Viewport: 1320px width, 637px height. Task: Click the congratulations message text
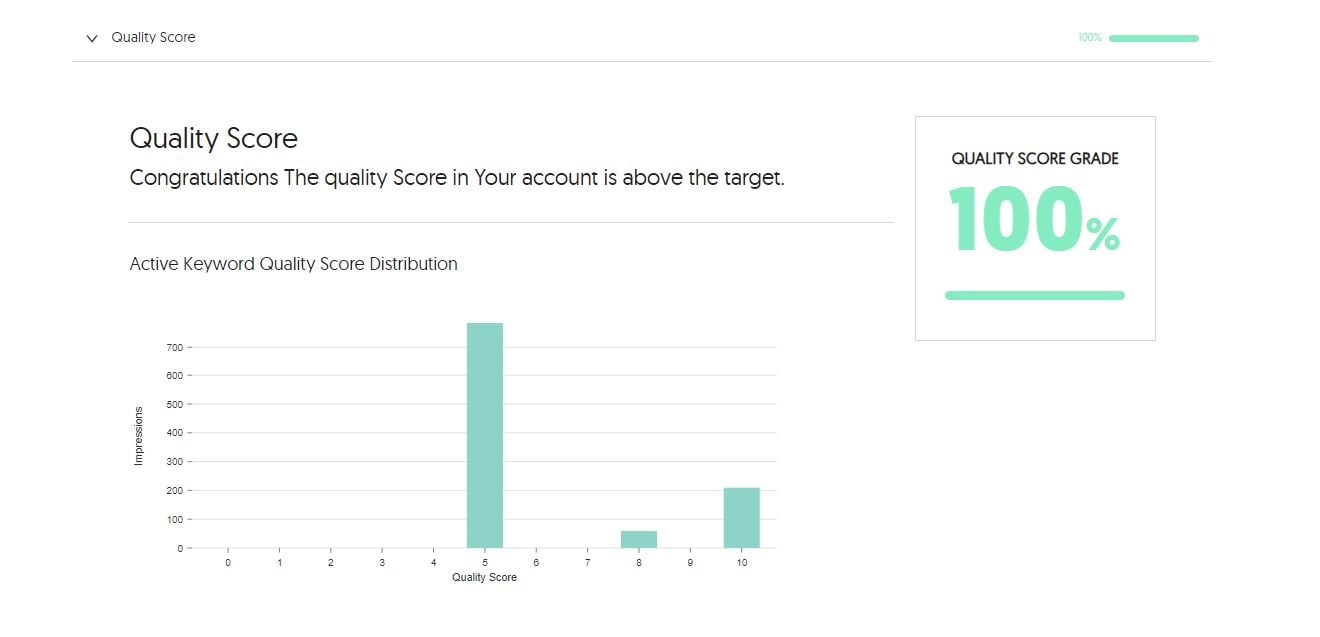point(457,177)
